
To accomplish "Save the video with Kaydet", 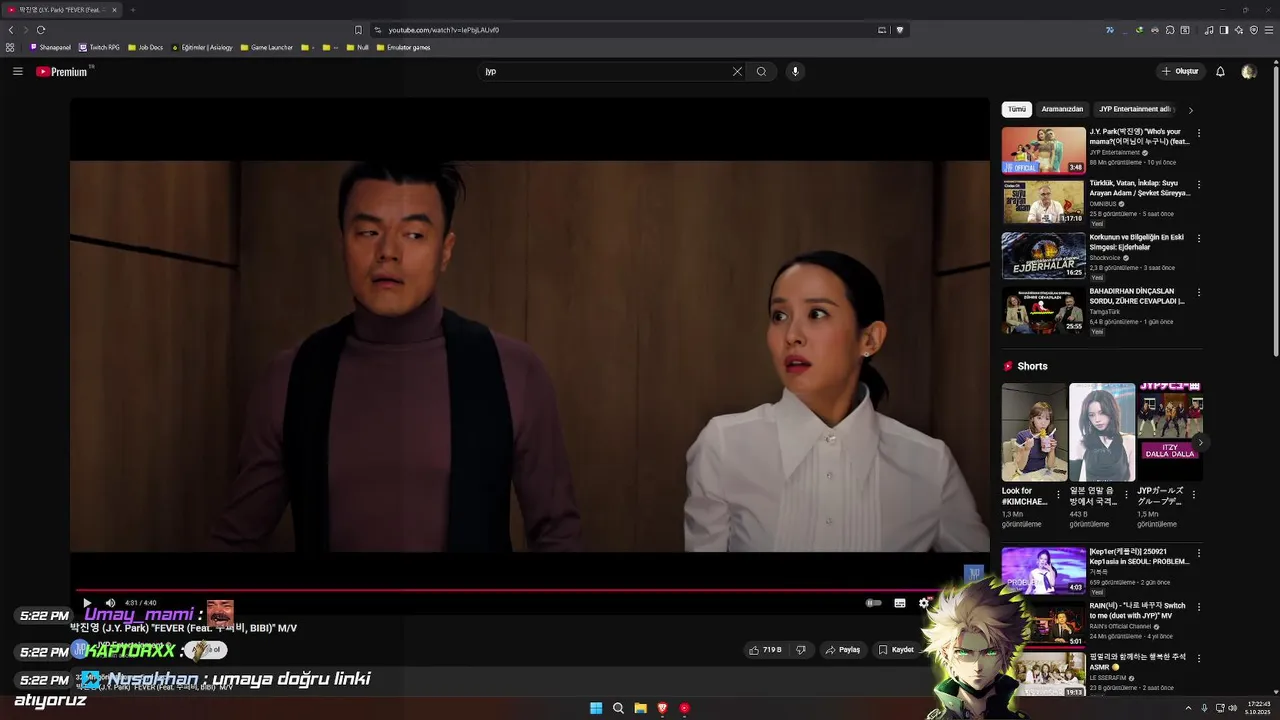I will tap(896, 650).
